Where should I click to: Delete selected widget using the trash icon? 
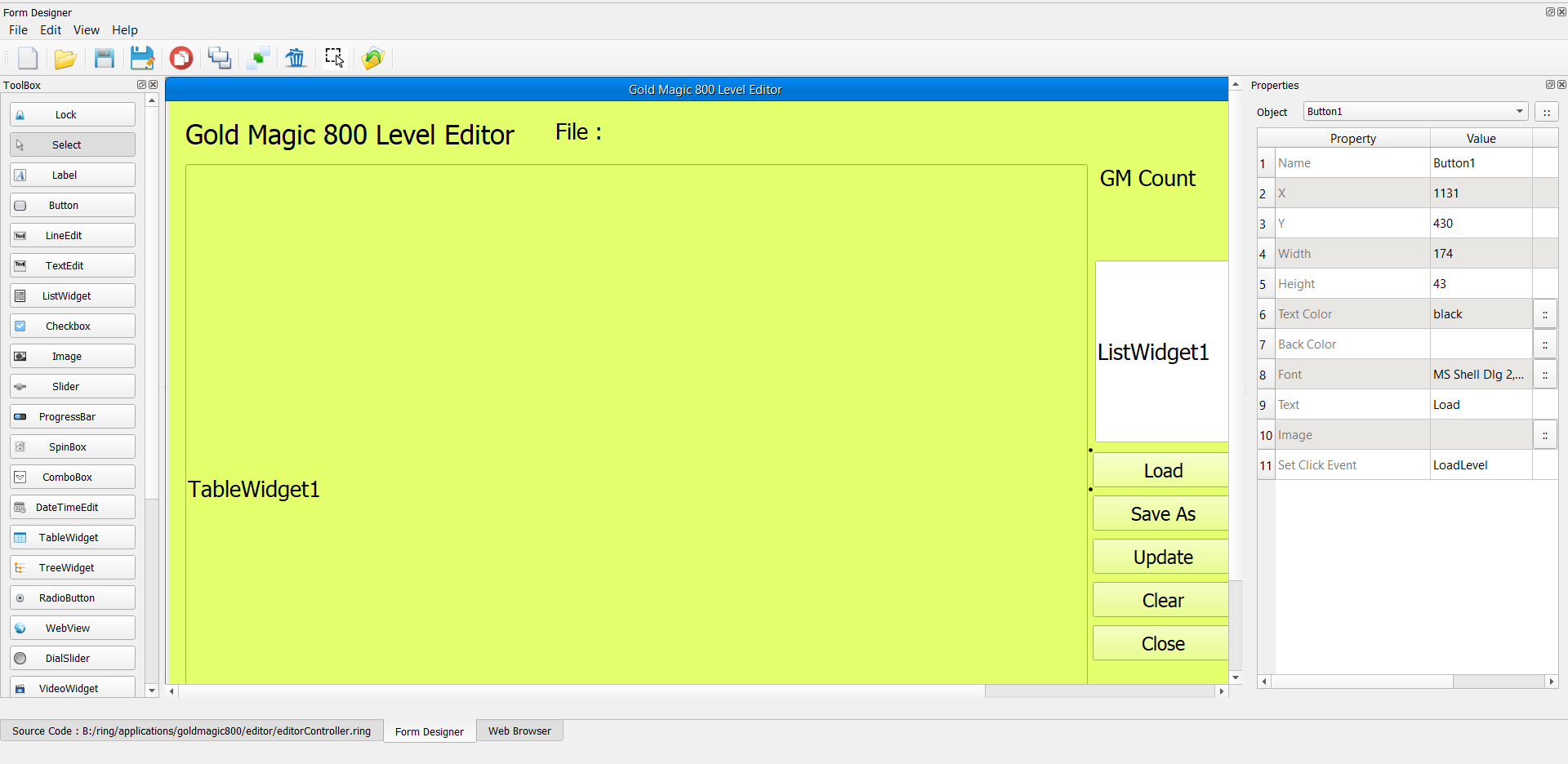(295, 58)
